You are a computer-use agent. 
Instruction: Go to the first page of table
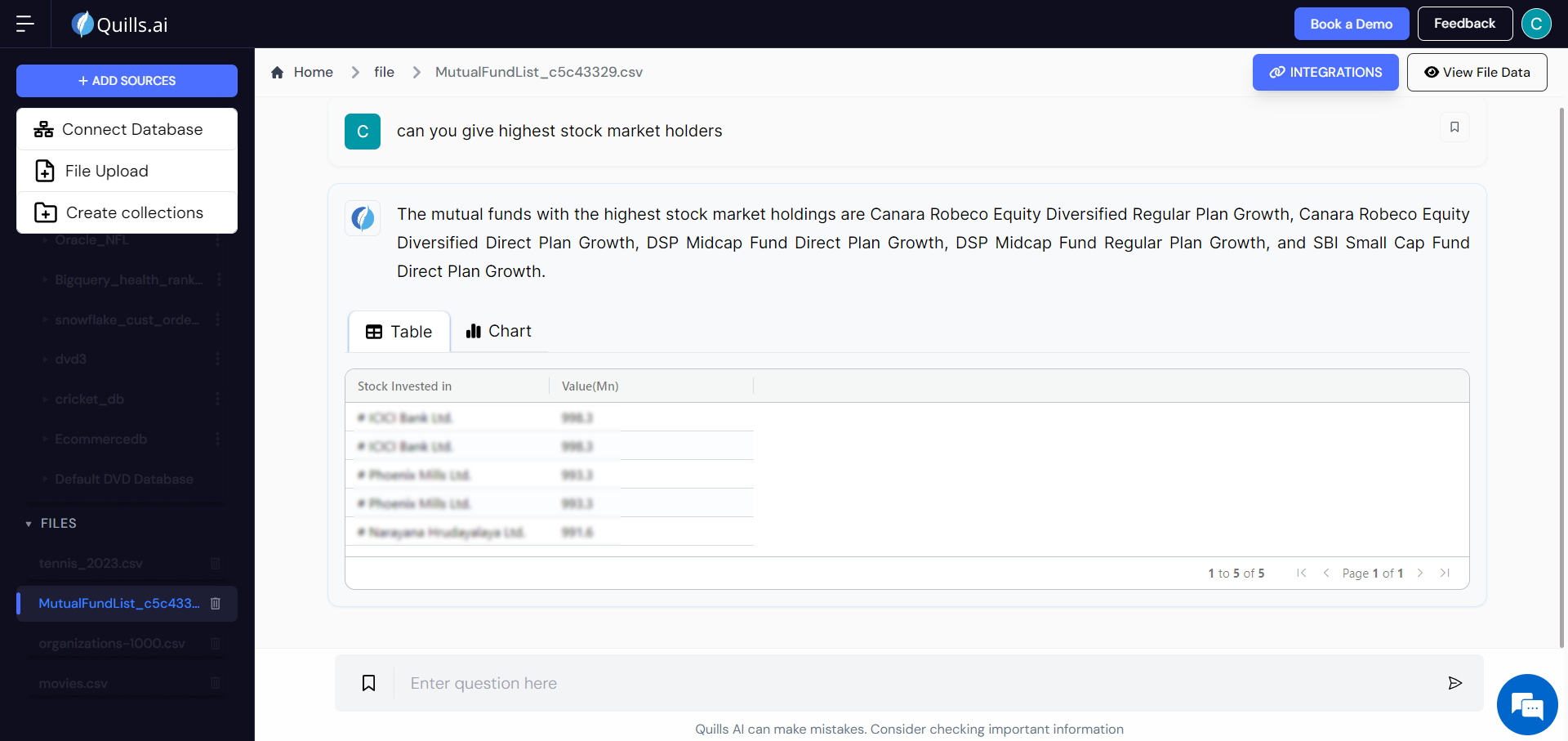[x=1302, y=573]
